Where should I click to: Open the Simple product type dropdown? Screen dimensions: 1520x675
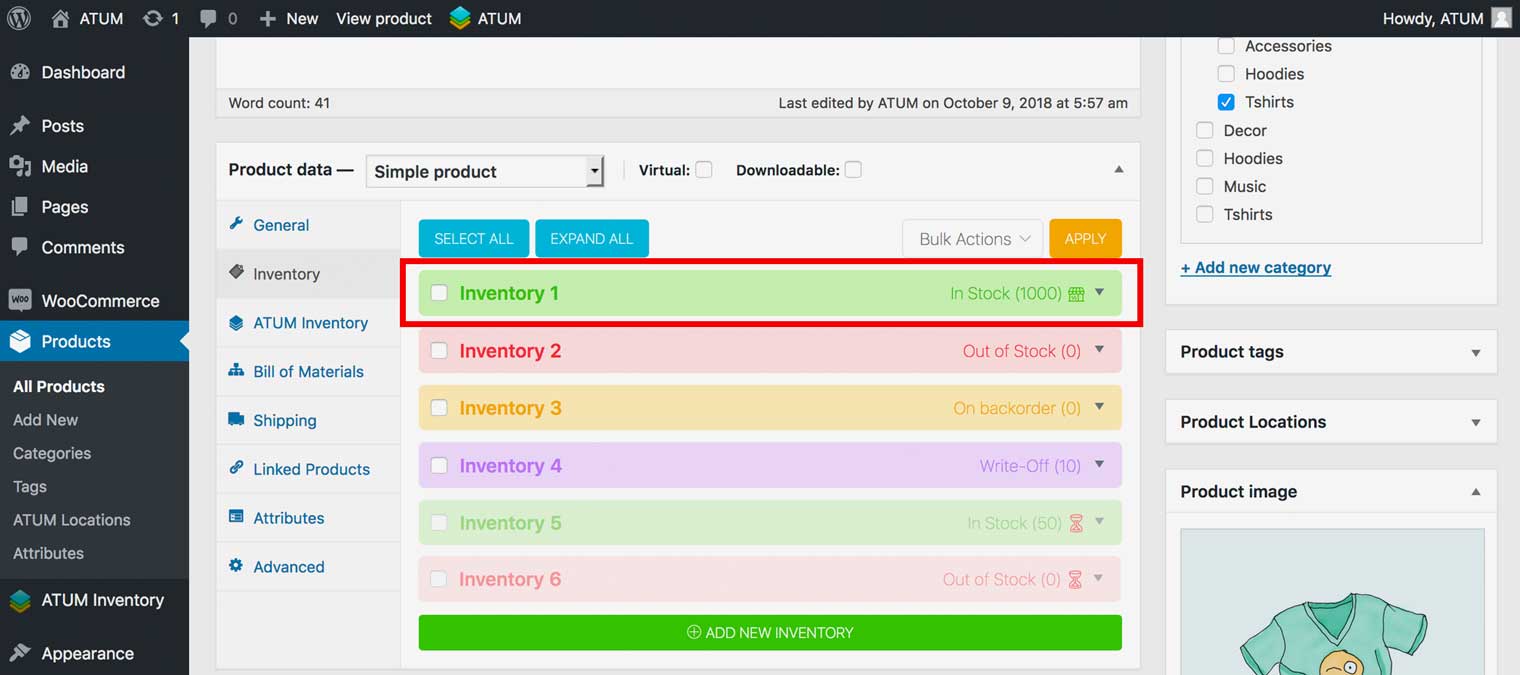[x=485, y=171]
